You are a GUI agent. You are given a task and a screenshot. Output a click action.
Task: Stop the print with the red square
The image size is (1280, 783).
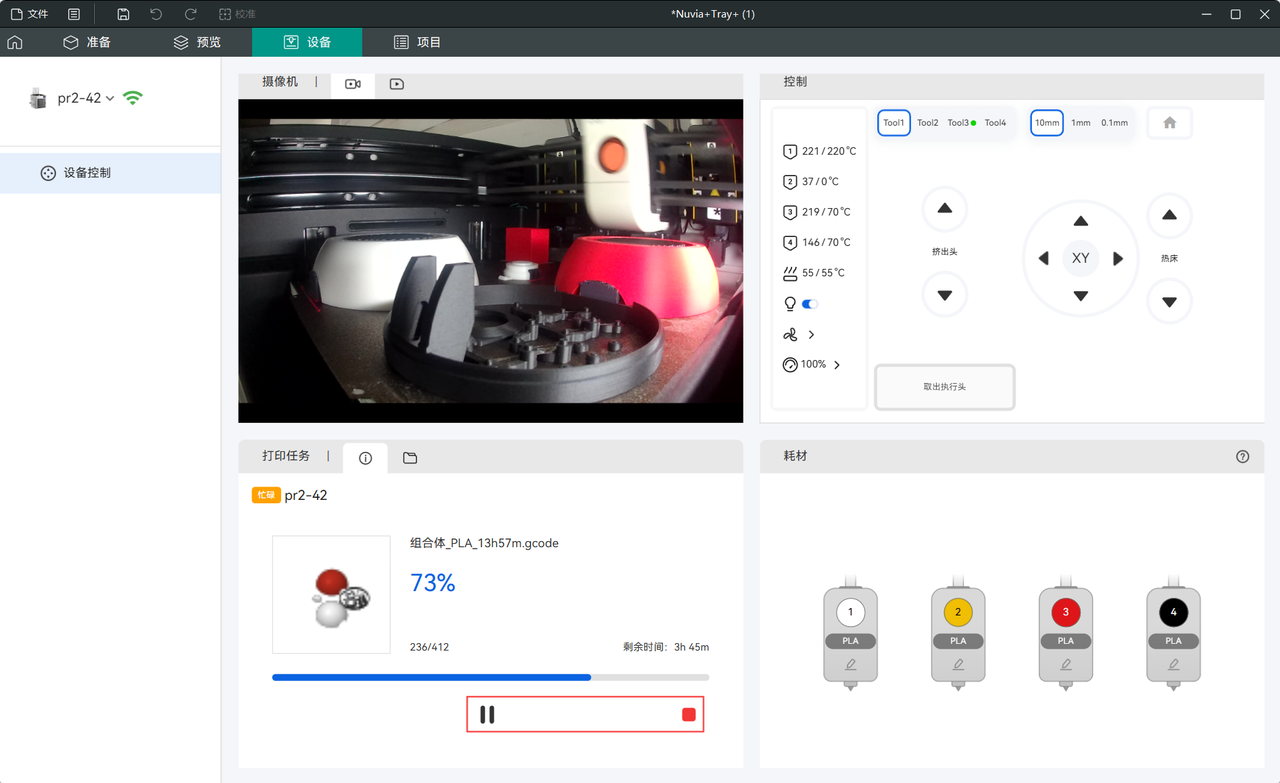(689, 714)
